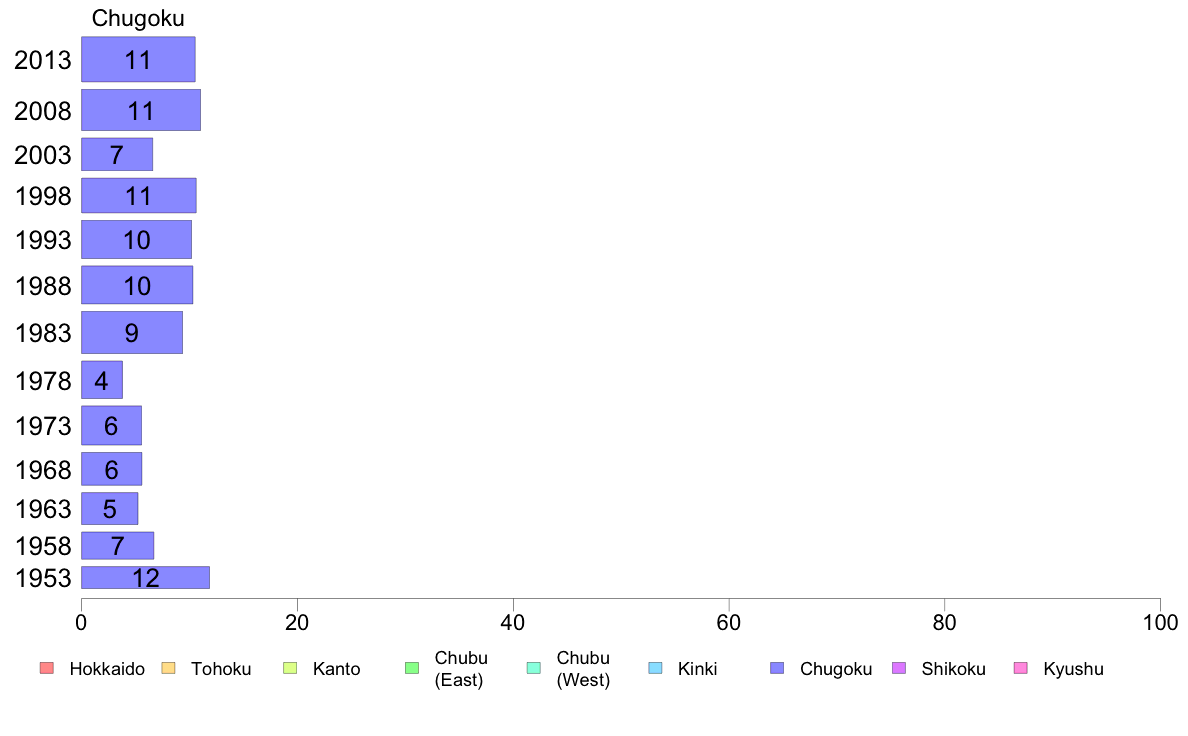Screen dimensions: 1188x736
Task: Click the Chugoku purple-blue legend swatch
Action: pyautogui.click(x=777, y=668)
